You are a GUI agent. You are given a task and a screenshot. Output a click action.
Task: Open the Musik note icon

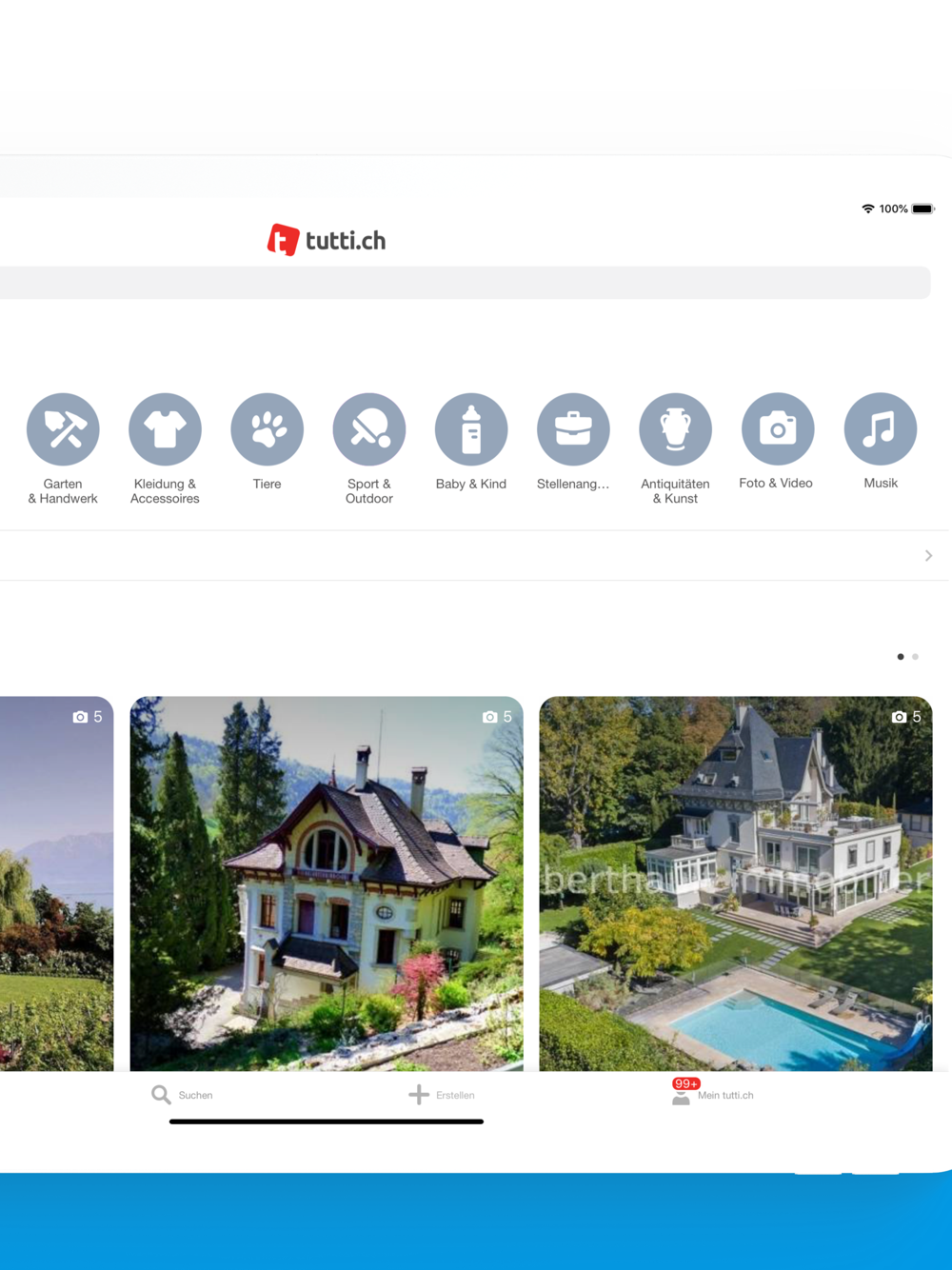tap(881, 429)
